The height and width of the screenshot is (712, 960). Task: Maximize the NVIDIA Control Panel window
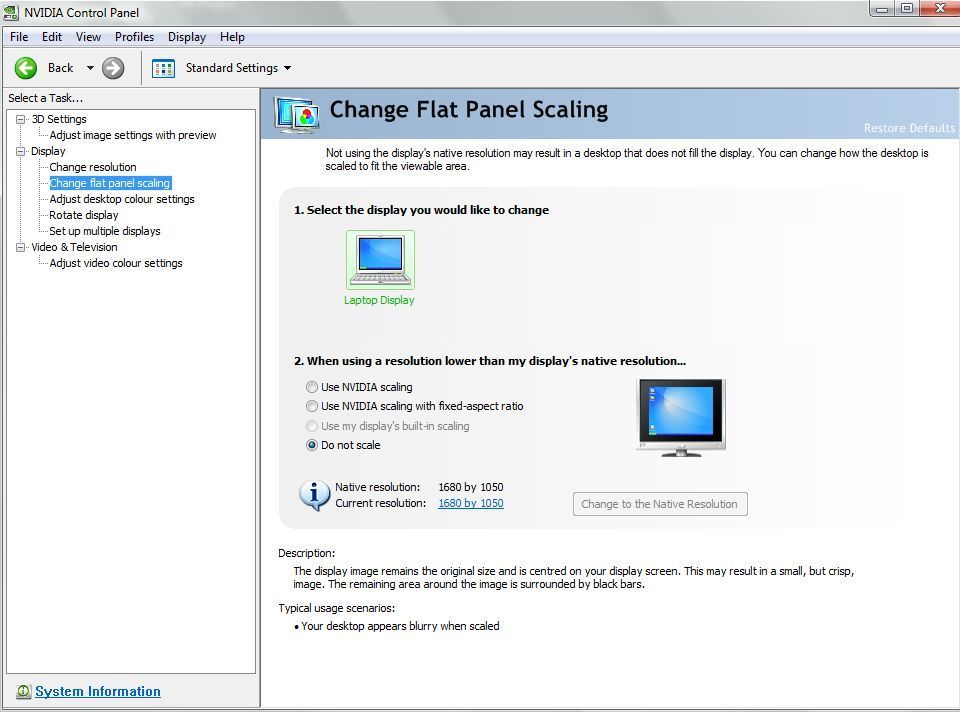(907, 9)
